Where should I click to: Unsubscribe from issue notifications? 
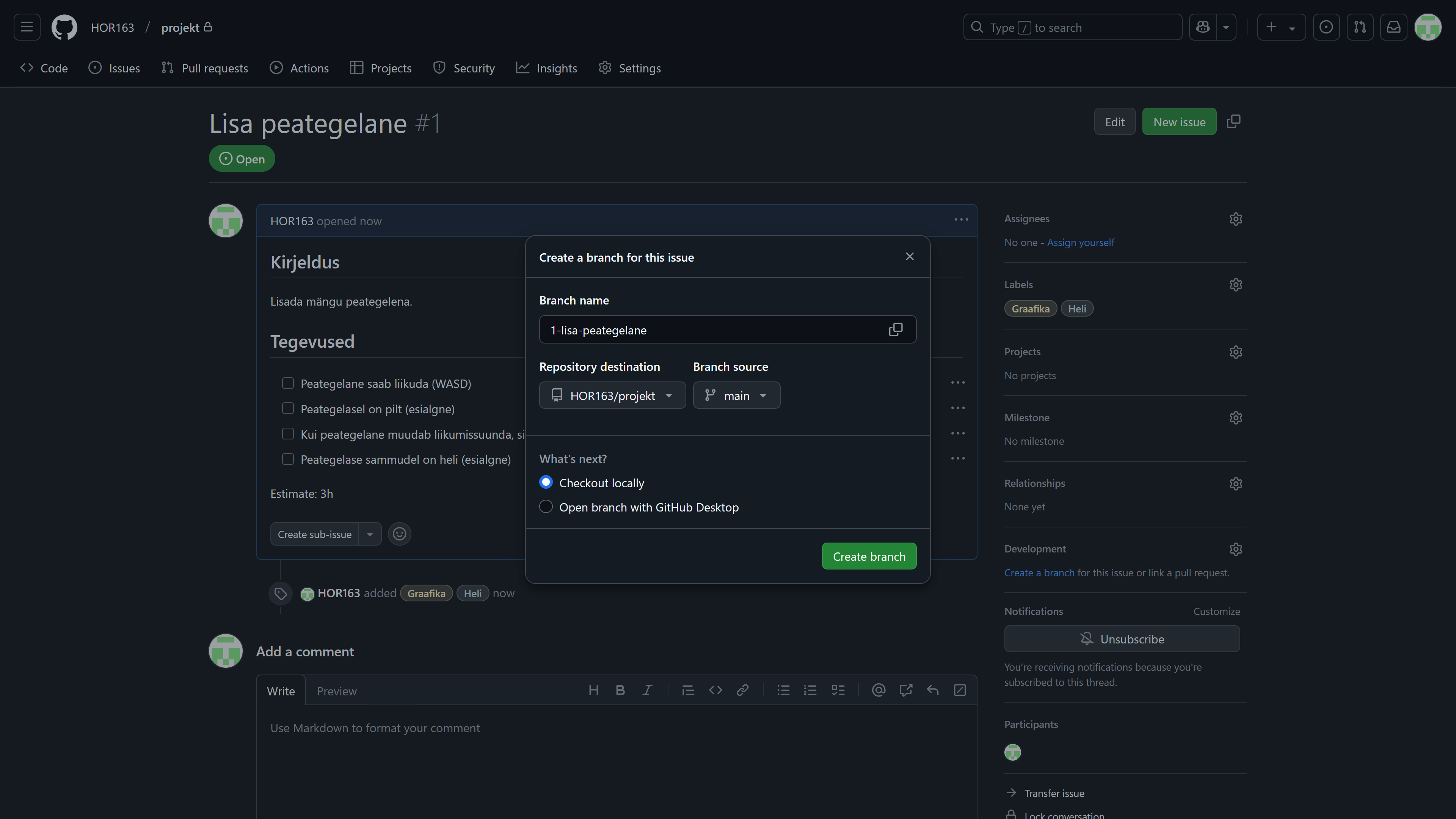pyautogui.click(x=1122, y=639)
